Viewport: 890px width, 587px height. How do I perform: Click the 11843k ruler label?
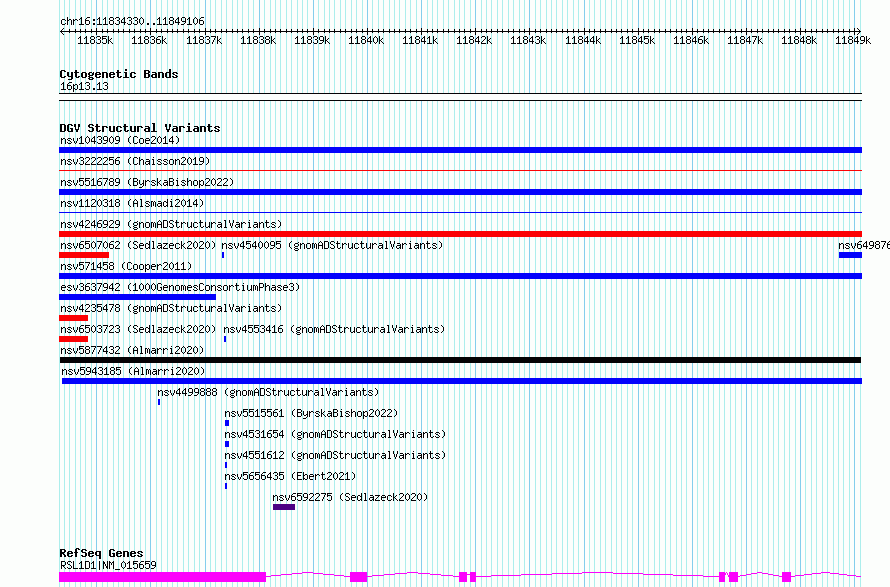coord(528,40)
